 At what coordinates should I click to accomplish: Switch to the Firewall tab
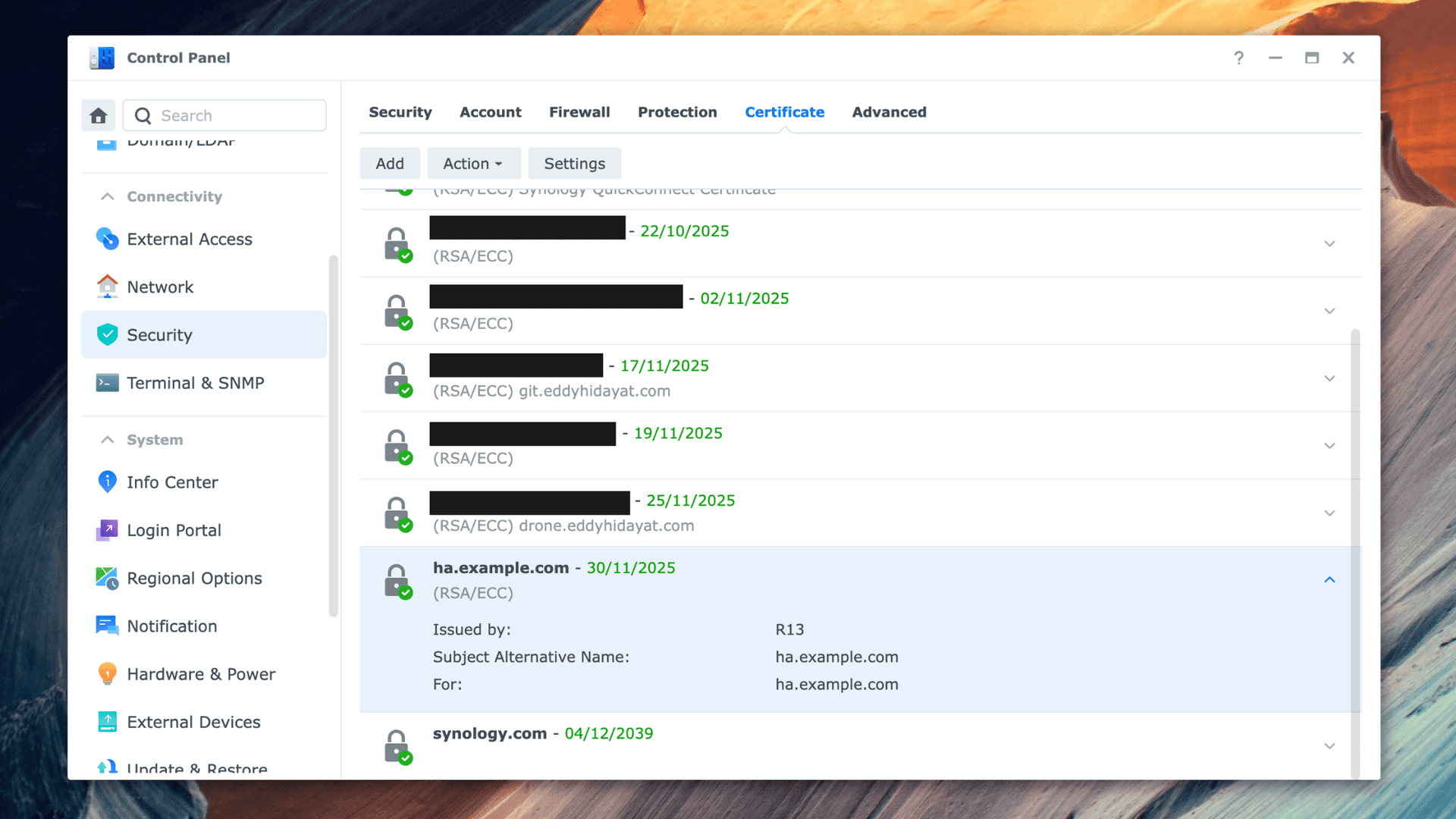(579, 112)
